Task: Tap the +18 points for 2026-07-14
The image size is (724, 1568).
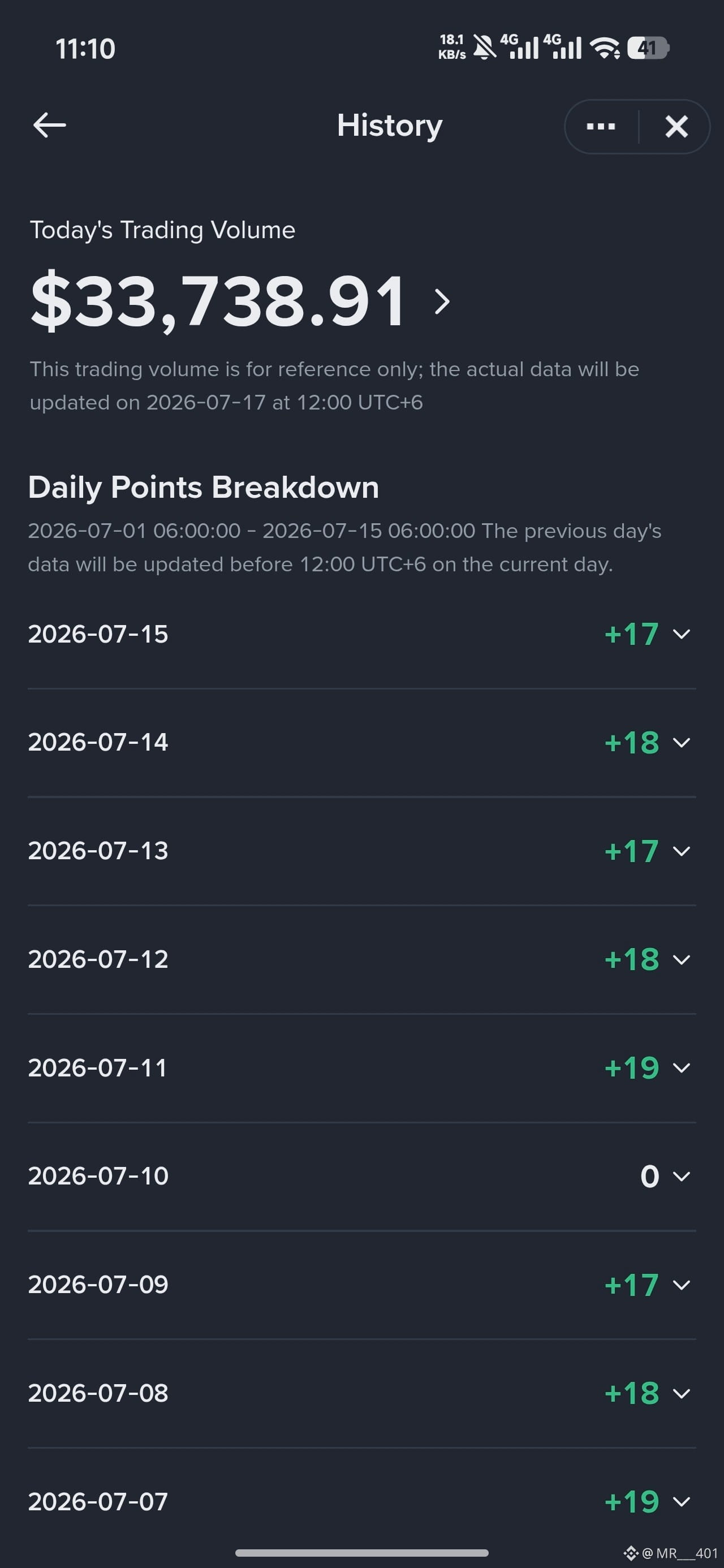Action: point(631,743)
